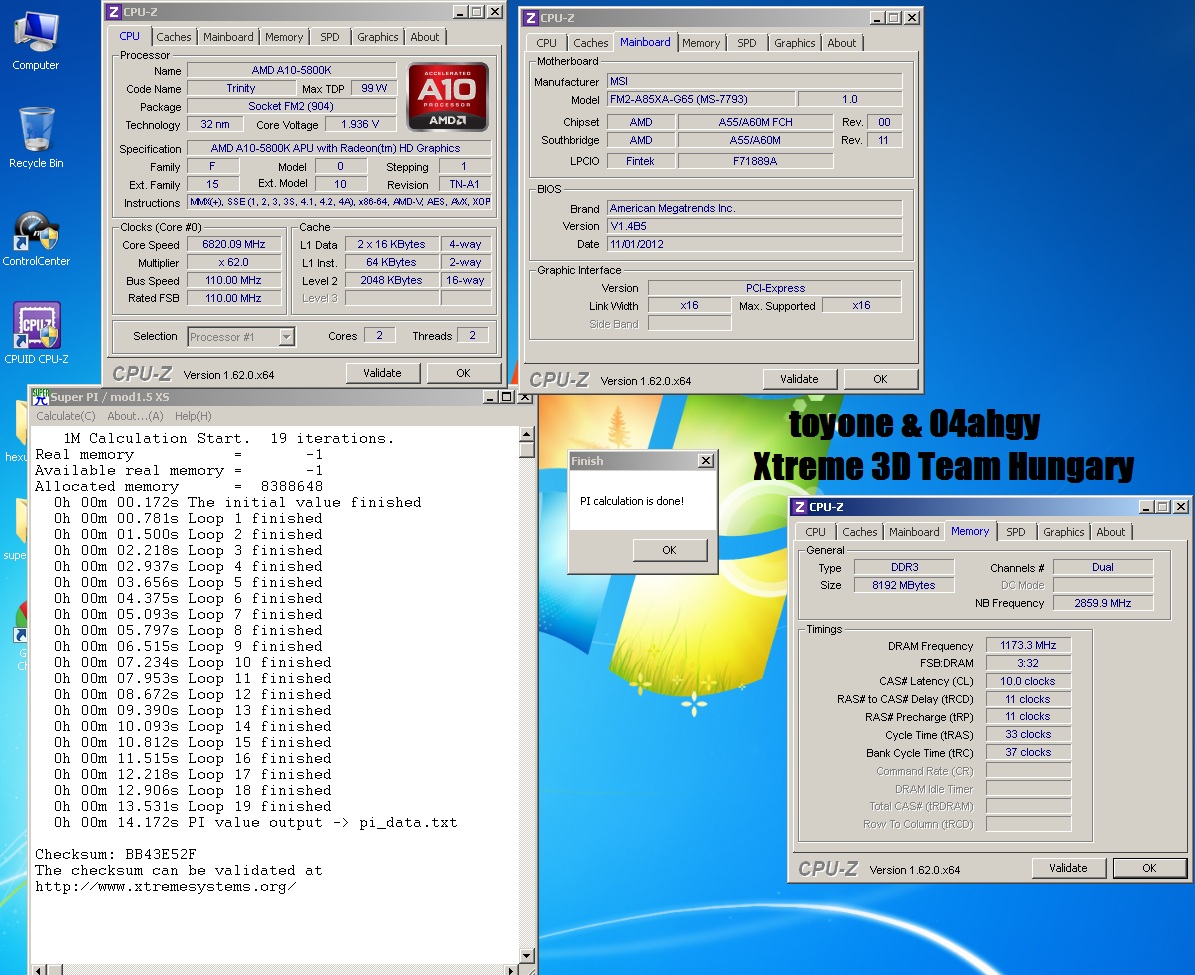Open Memory tab in CPU window
The height and width of the screenshot is (975, 1195).
pyautogui.click(x=284, y=37)
